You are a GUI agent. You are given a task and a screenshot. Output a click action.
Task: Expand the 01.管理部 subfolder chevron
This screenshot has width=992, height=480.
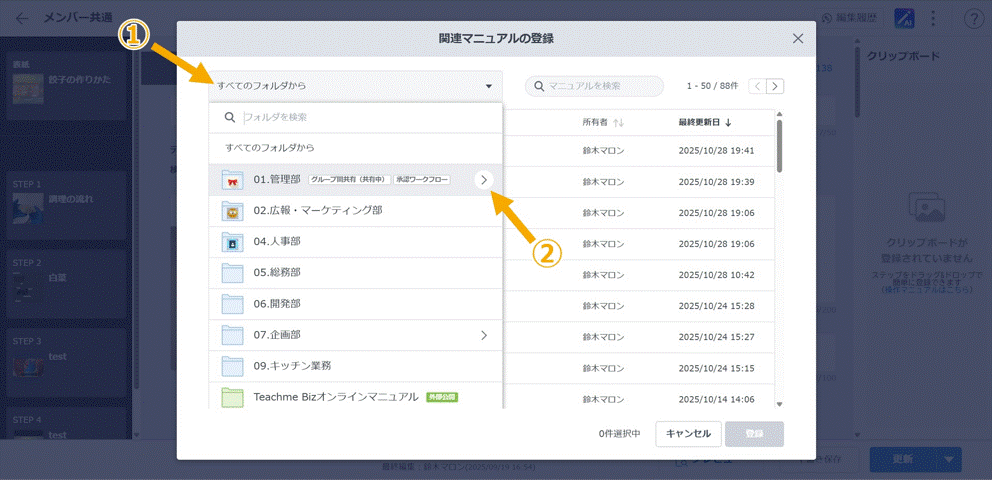coord(484,180)
